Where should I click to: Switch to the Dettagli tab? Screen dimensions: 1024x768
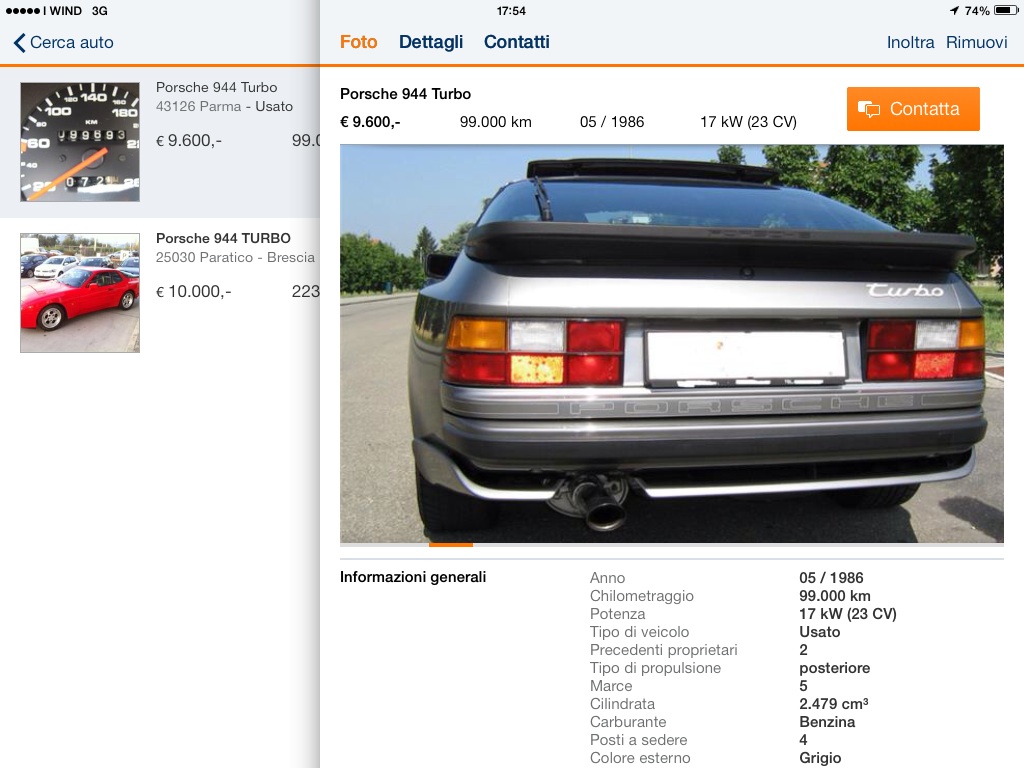pyautogui.click(x=431, y=42)
